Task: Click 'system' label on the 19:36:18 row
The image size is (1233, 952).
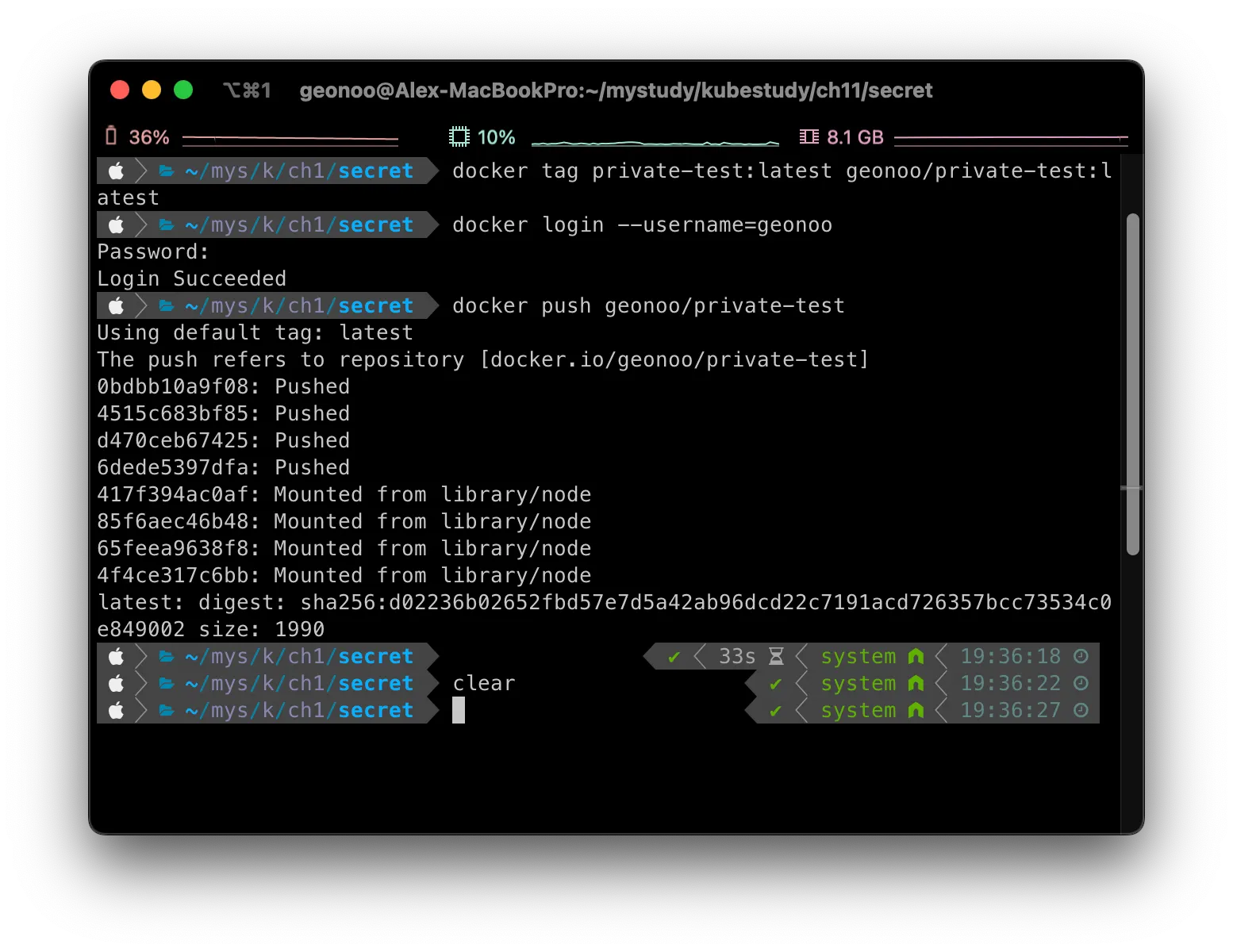Action: (858, 656)
